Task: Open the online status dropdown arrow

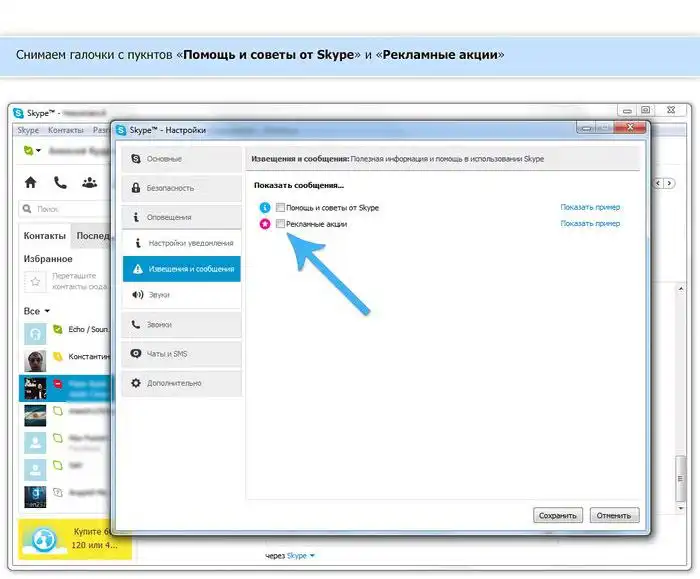Action: pyautogui.click(x=39, y=151)
